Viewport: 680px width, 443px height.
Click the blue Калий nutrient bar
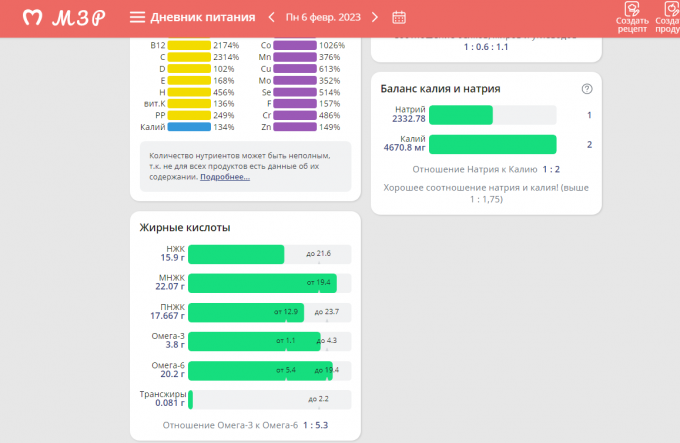(189, 127)
